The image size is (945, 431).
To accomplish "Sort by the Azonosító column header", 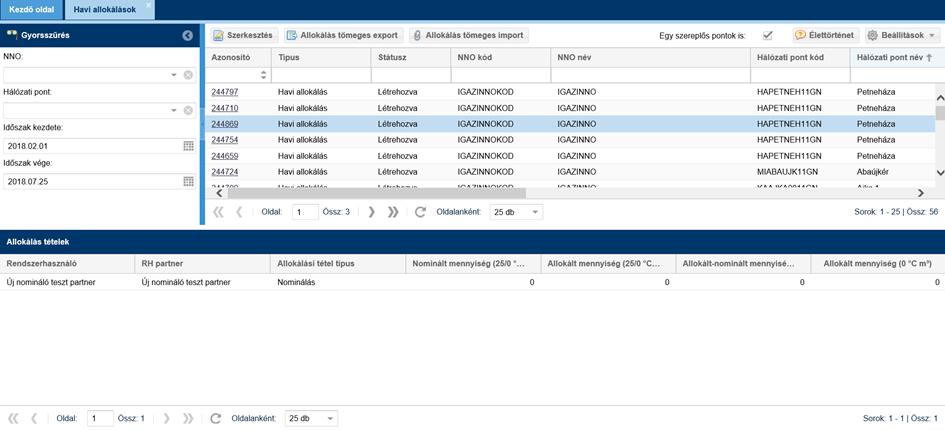I will [x=237, y=57].
